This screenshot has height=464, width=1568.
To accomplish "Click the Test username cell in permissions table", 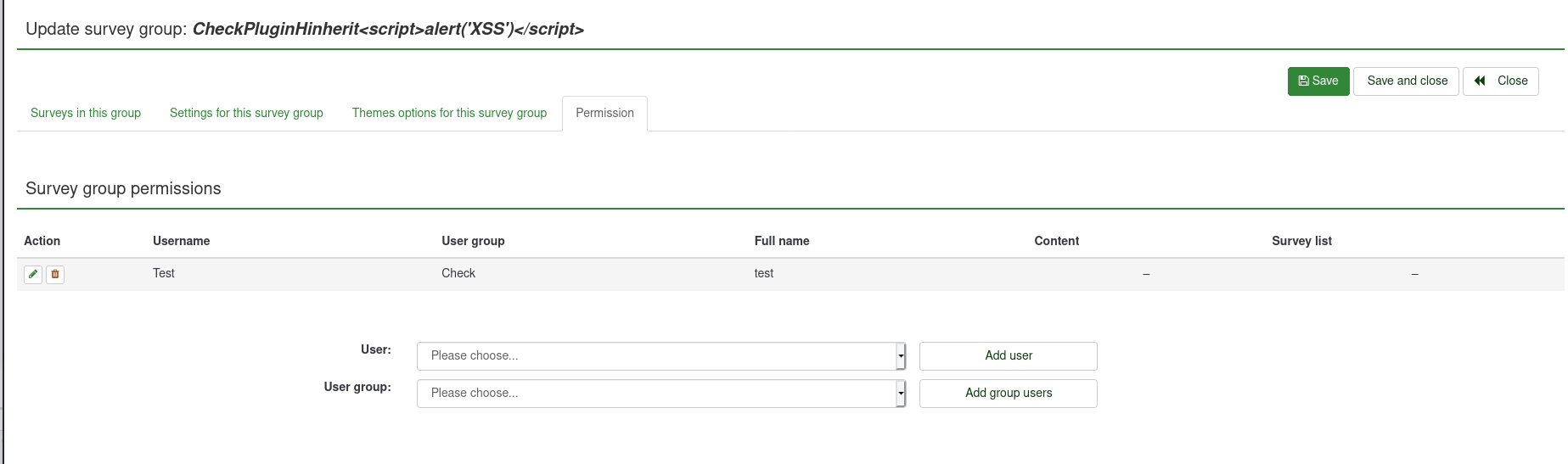I will [164, 273].
